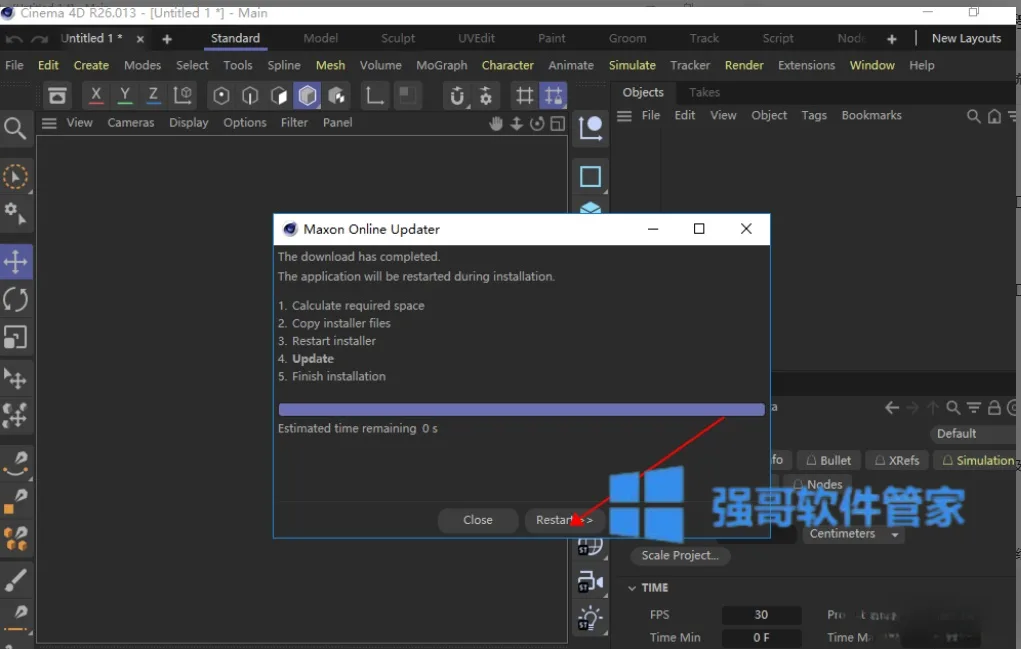Open the Render menu
The width and height of the screenshot is (1021, 649).
(x=744, y=65)
